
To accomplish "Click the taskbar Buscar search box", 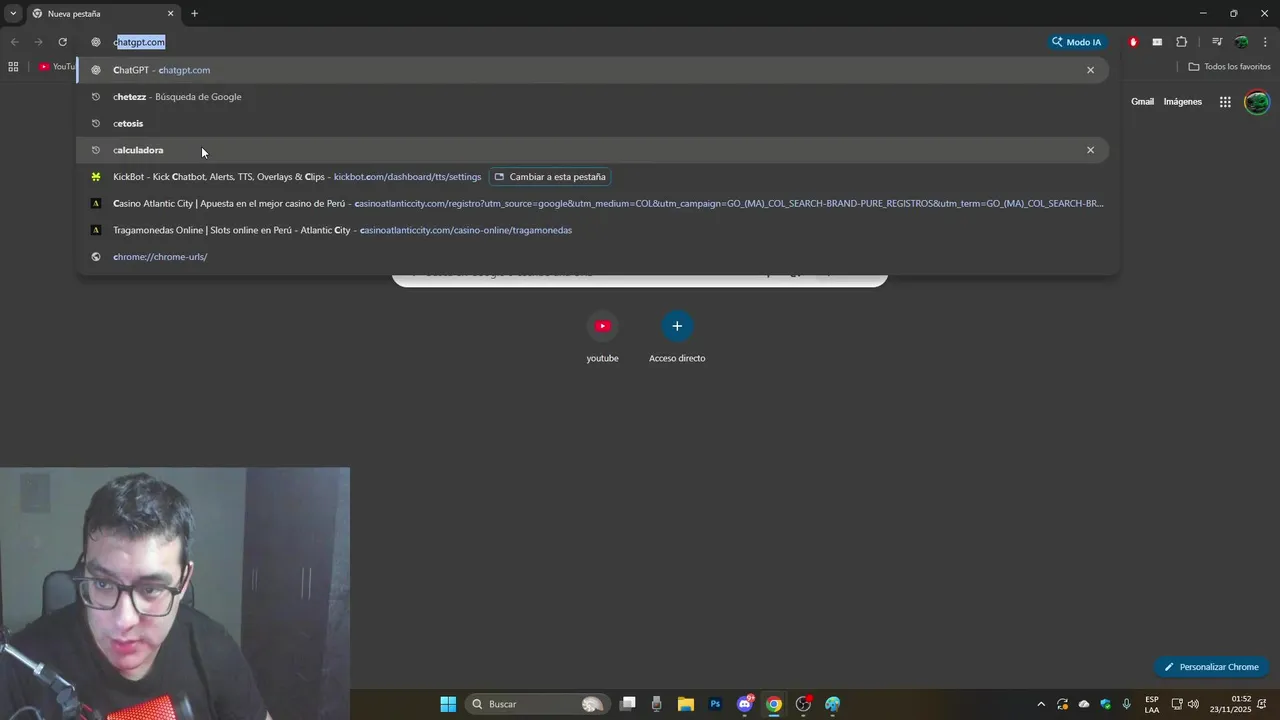I will [x=538, y=704].
